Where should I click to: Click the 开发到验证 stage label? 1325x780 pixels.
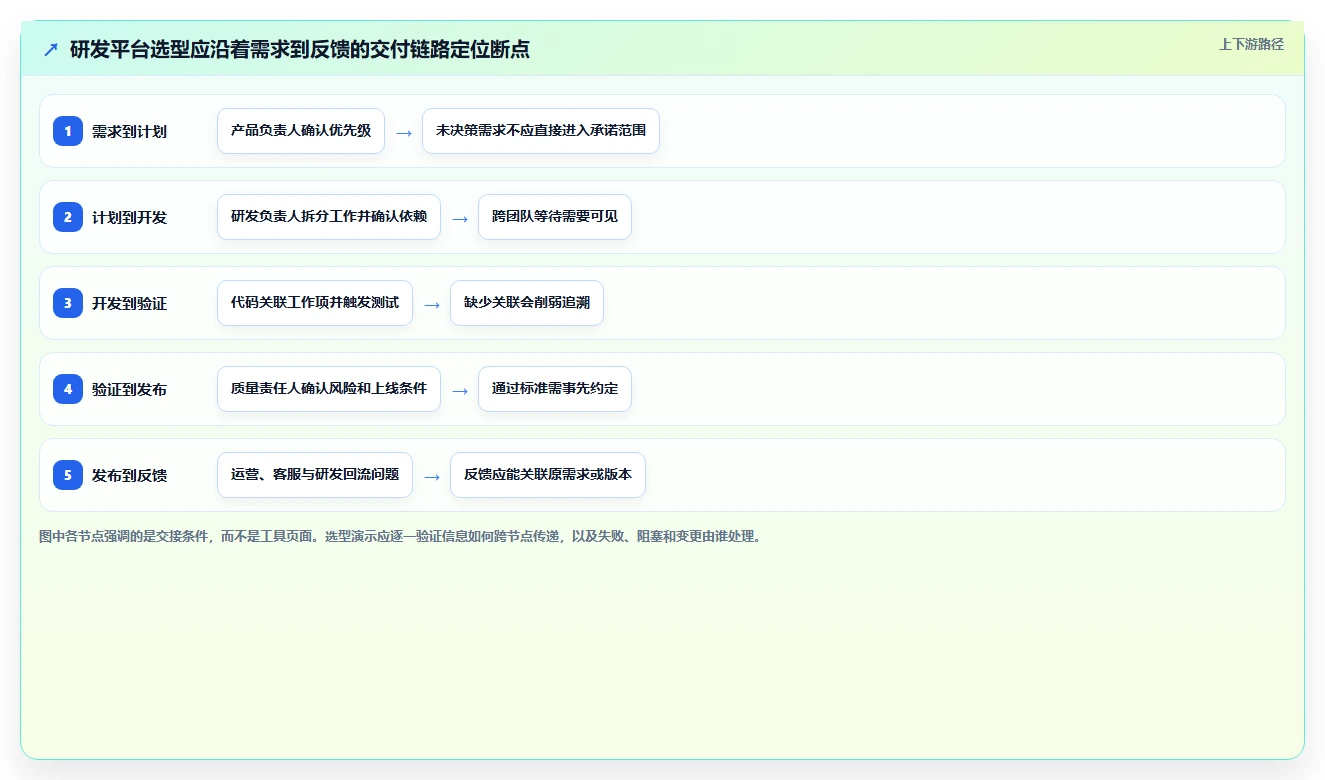tap(129, 304)
